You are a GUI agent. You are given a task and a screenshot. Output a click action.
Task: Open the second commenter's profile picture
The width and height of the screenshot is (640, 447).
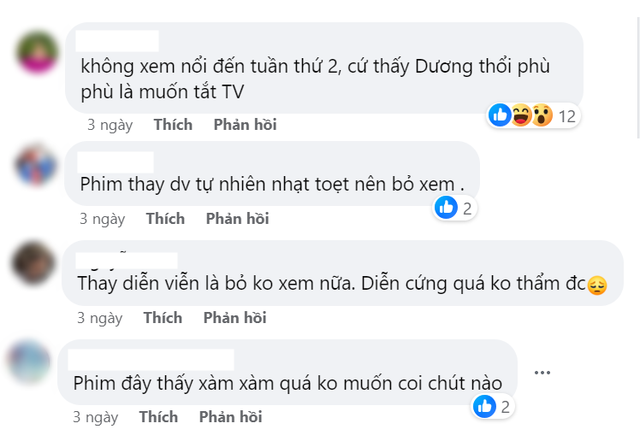pos(36,165)
